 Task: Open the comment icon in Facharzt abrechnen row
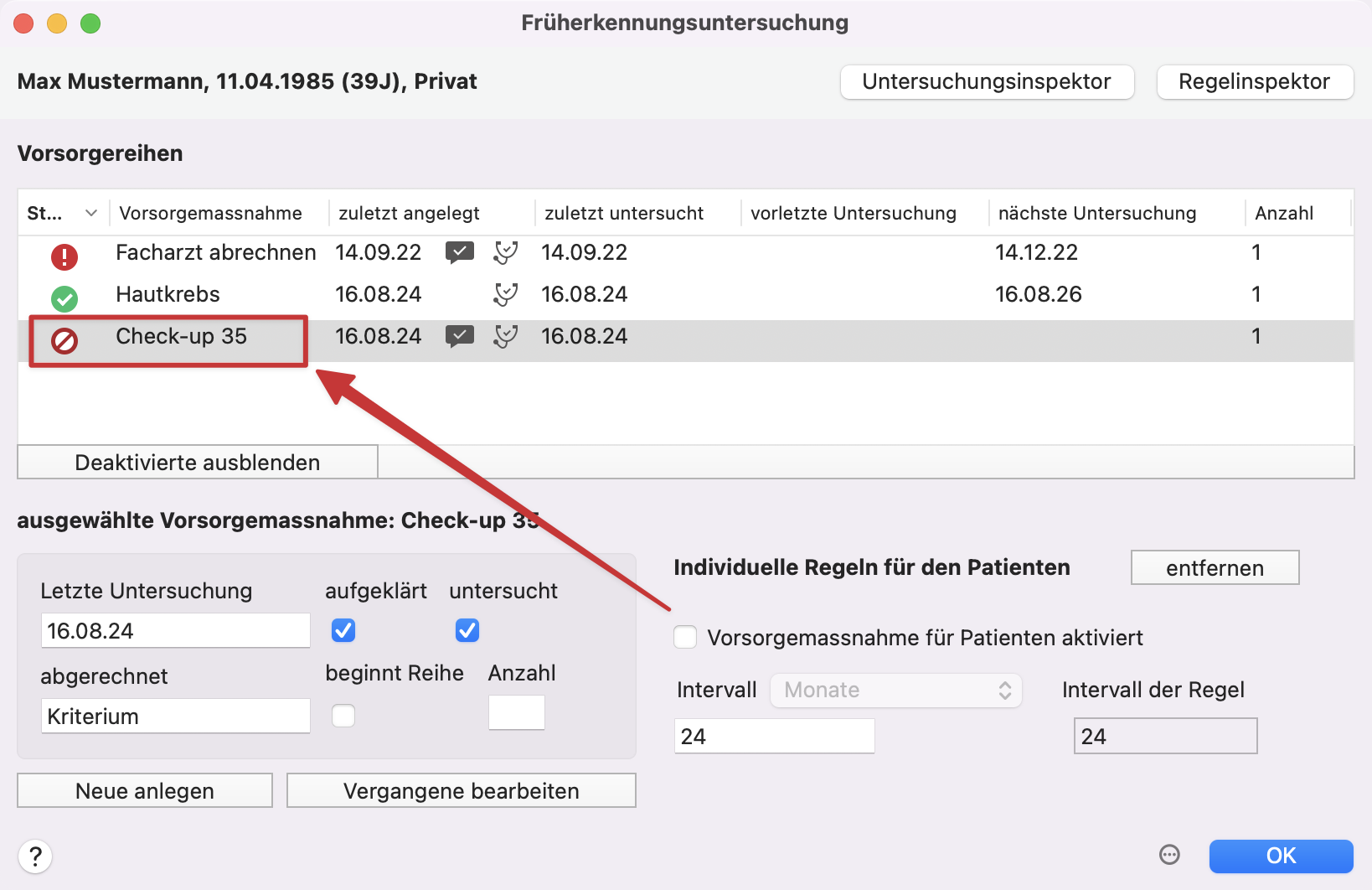click(x=460, y=252)
